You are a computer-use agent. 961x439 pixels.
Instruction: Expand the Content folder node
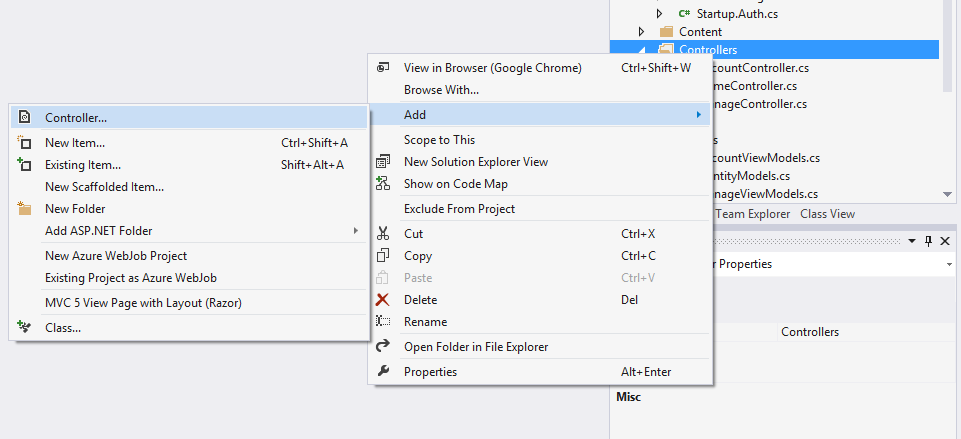click(x=642, y=32)
